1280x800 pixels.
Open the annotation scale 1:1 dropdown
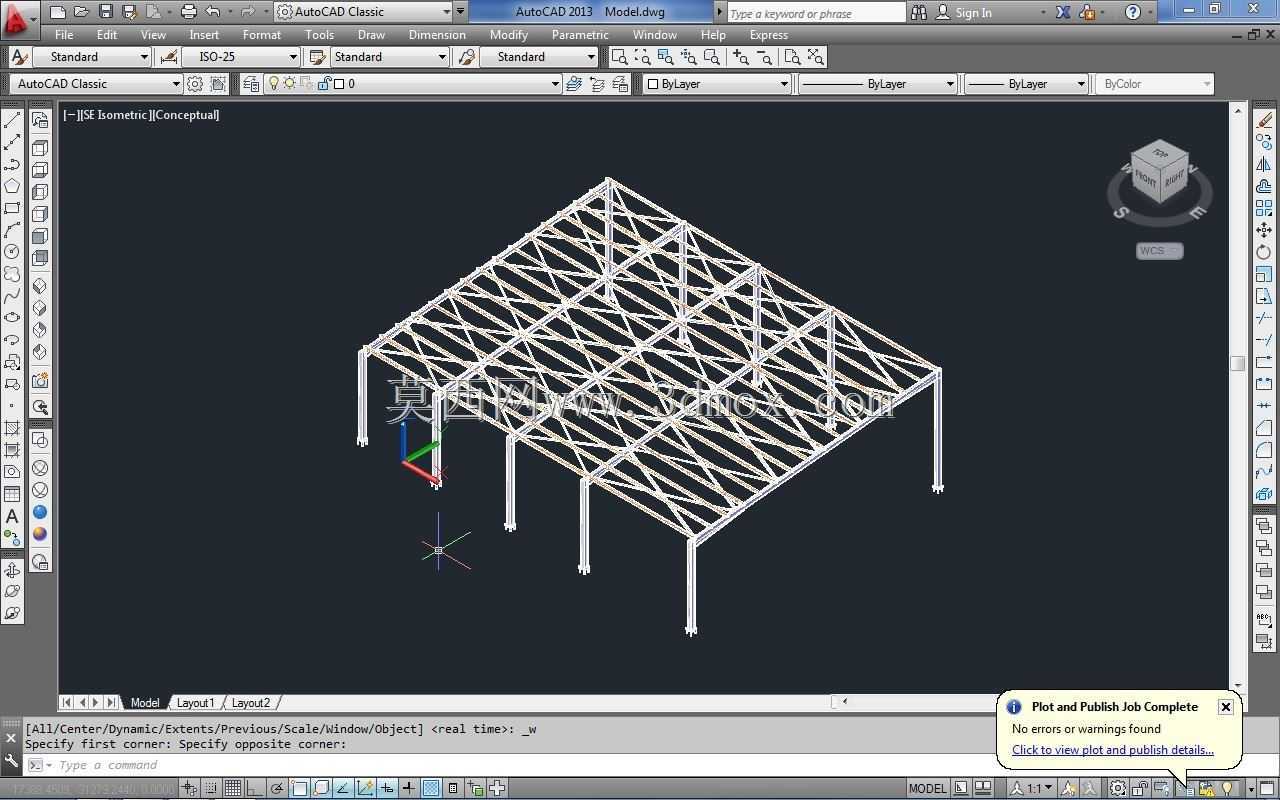point(1033,788)
